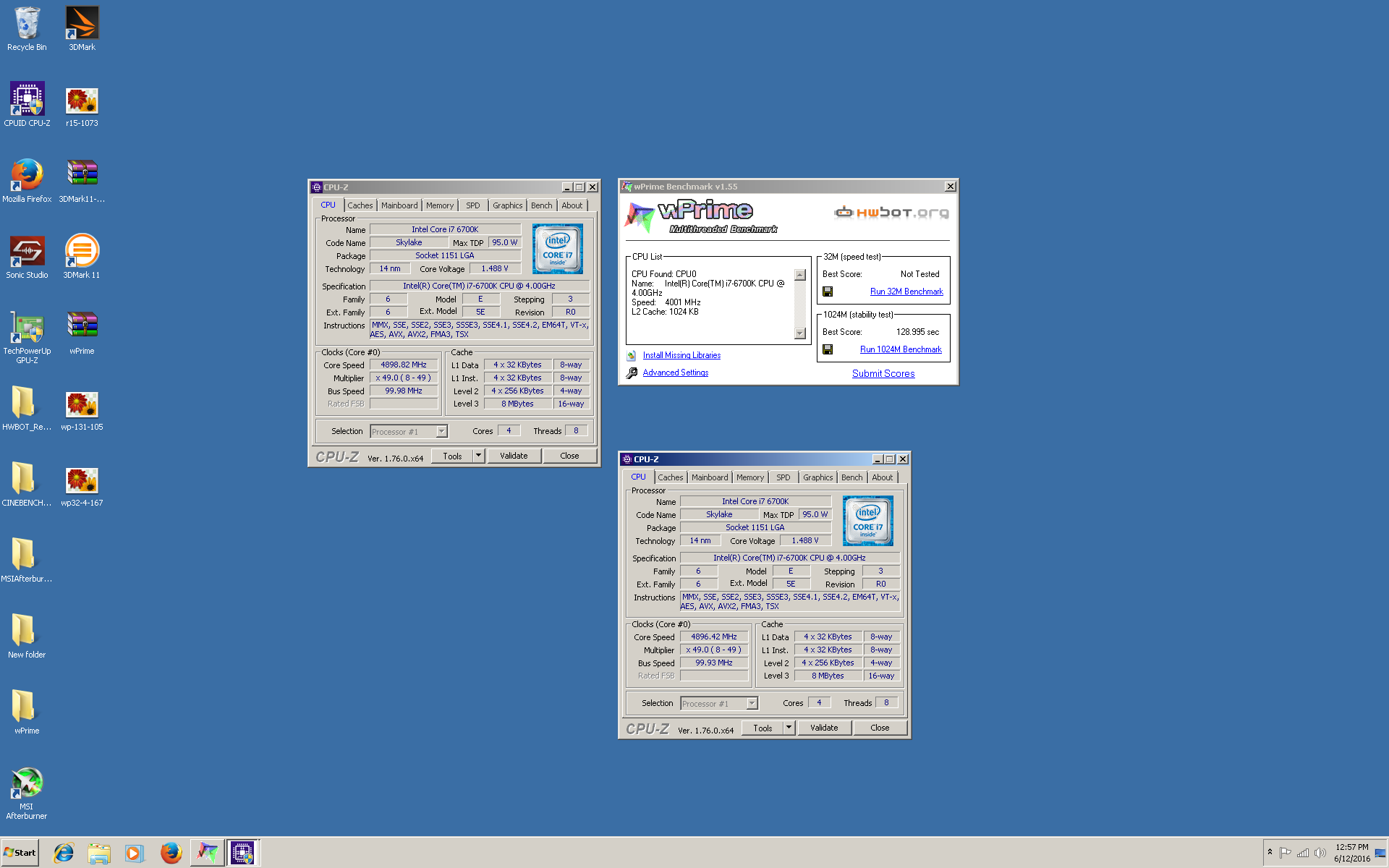Select the wPrime archive icon on desktop
1389x868 pixels.
click(x=82, y=333)
